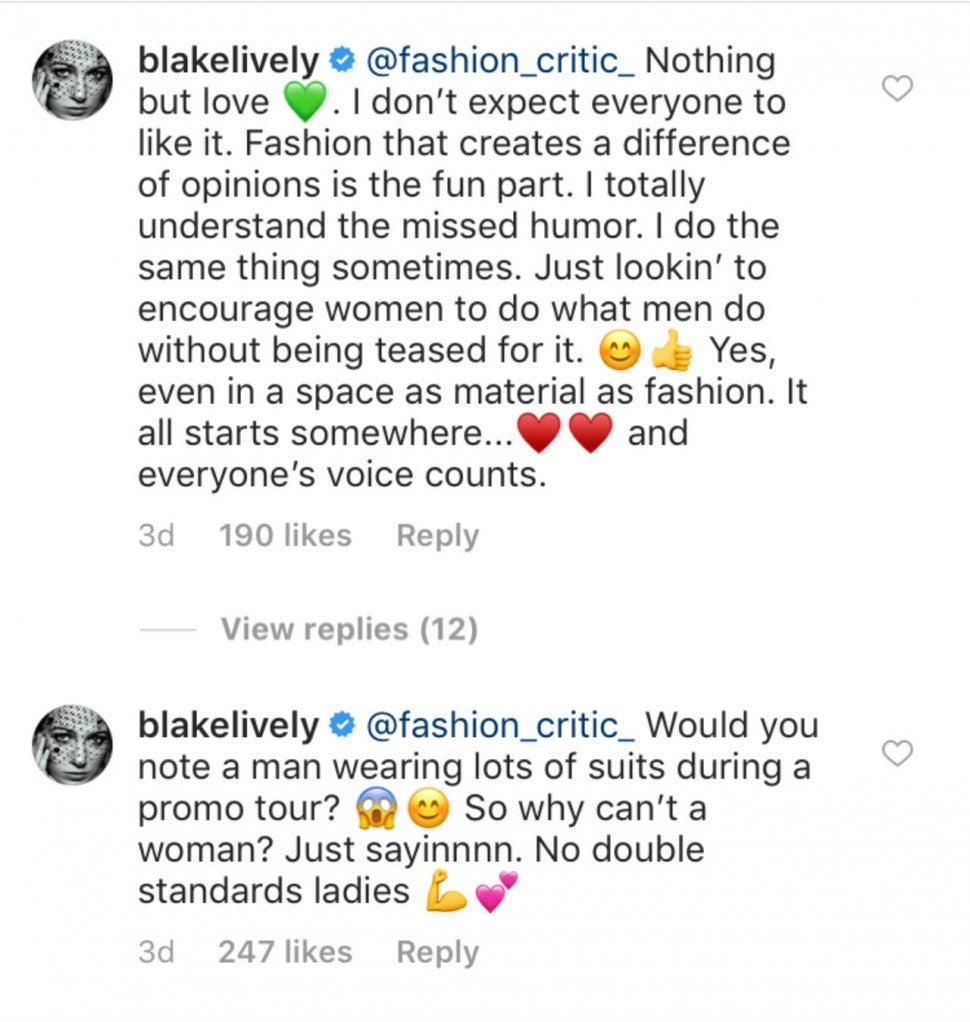Screen dimensions: 970x1022
Task: Click blakelively username in first comment
Action: click(x=228, y=61)
